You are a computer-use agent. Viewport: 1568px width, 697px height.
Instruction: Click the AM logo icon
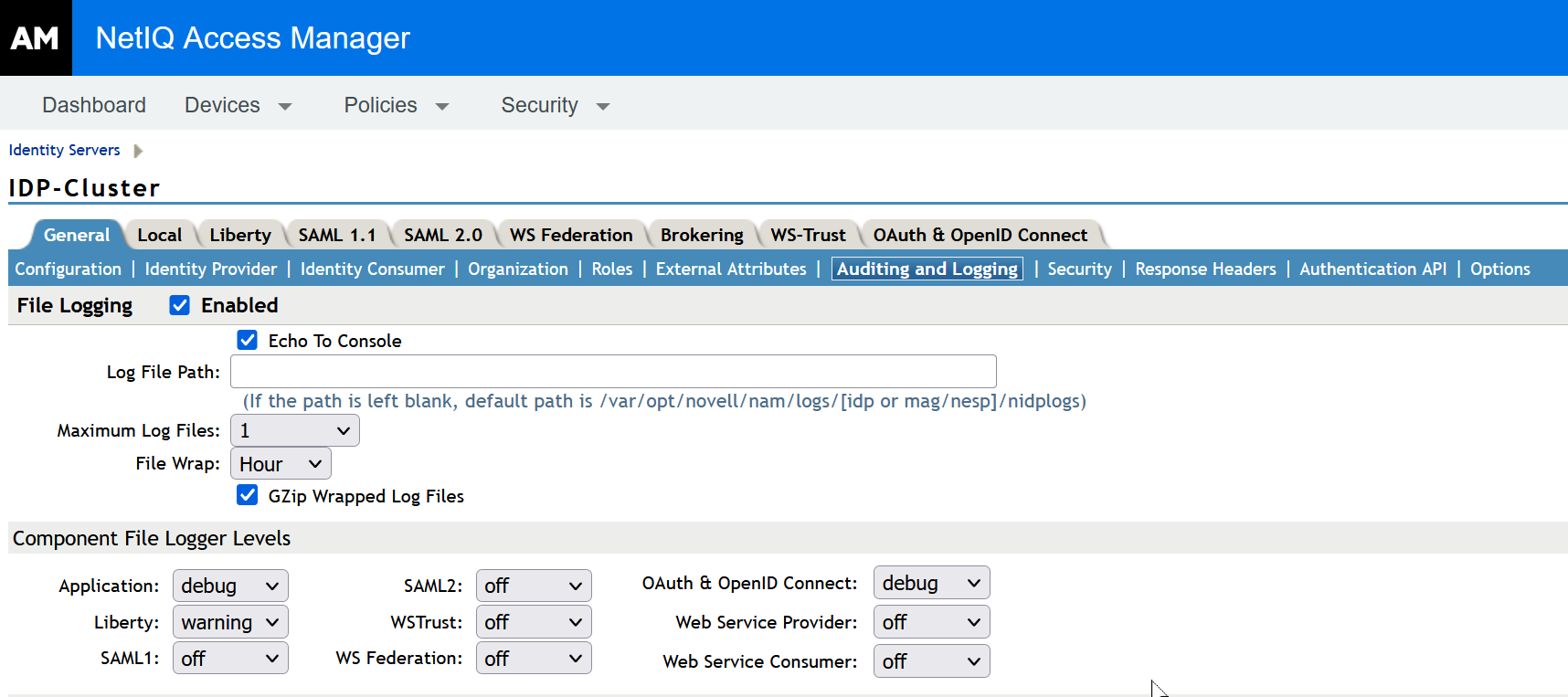[36, 37]
